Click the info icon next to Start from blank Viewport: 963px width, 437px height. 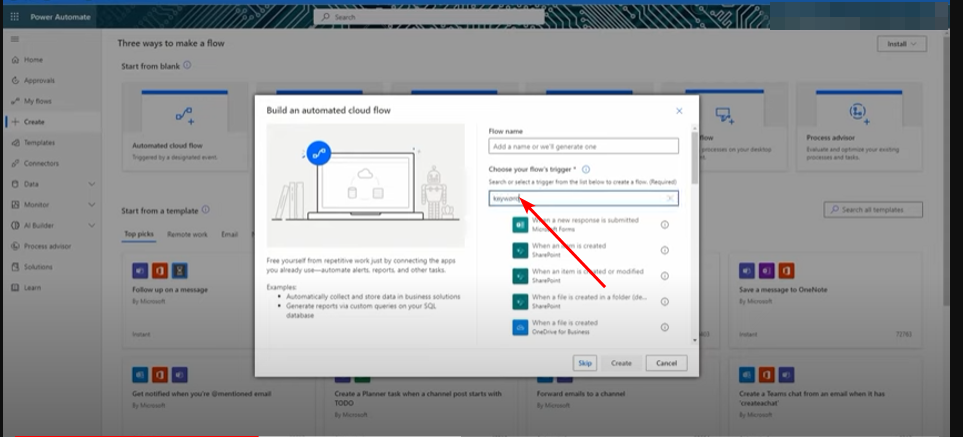(x=187, y=65)
